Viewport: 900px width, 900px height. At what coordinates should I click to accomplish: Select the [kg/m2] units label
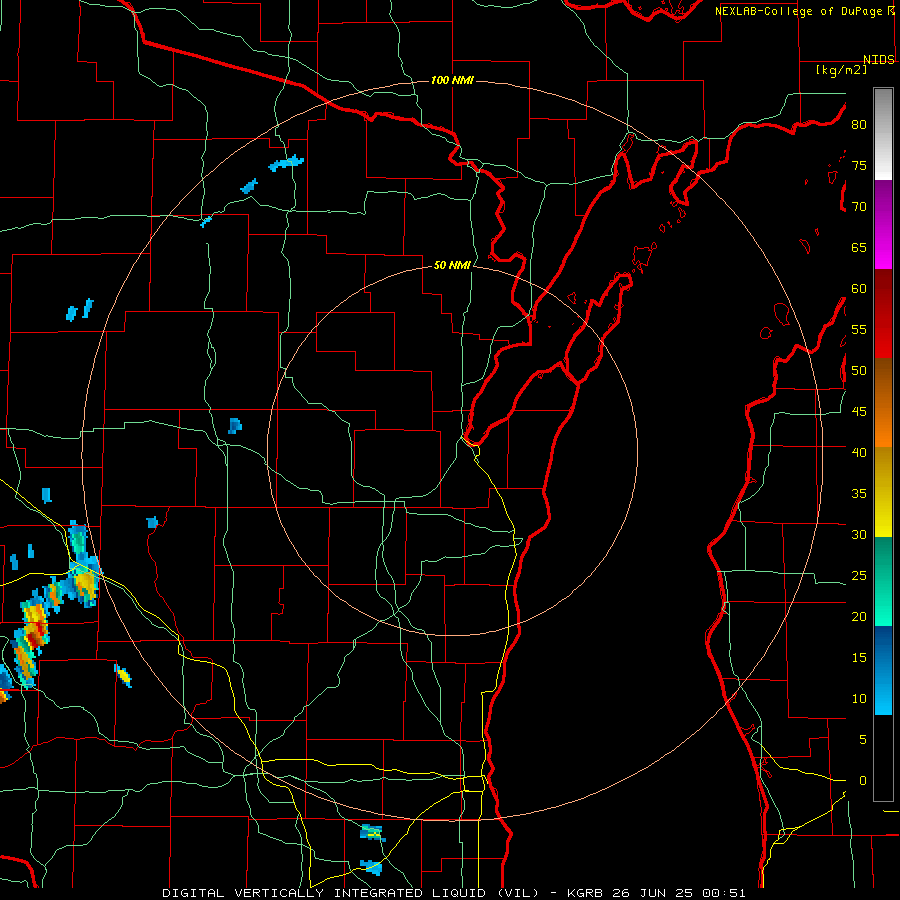[x=841, y=70]
